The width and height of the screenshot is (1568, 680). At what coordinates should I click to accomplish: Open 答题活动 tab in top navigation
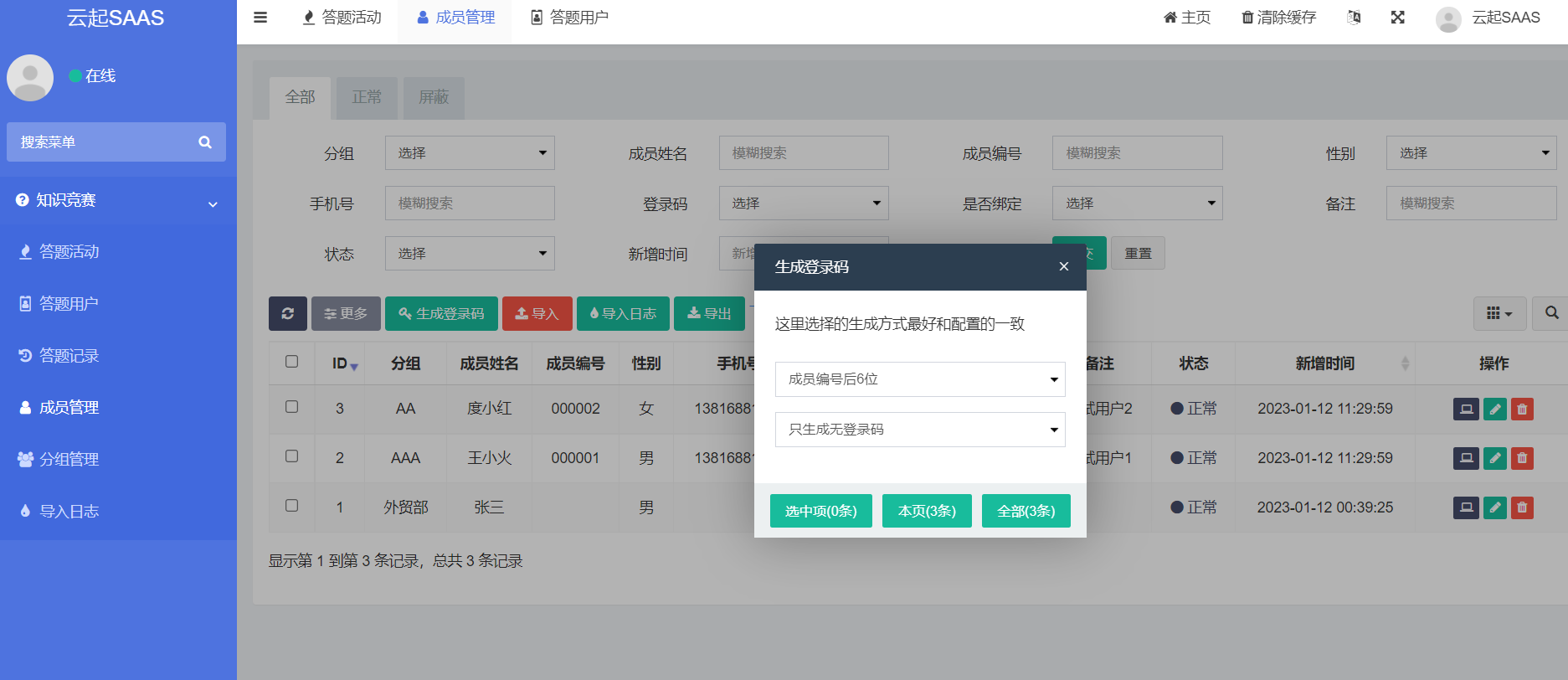click(342, 18)
